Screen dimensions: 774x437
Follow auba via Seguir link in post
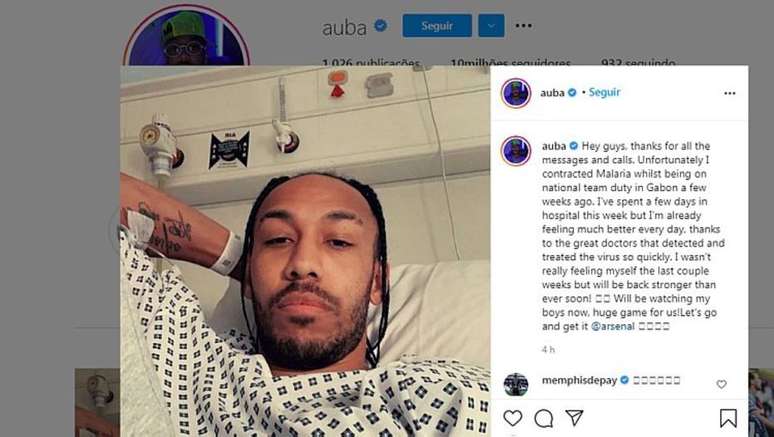click(x=604, y=92)
